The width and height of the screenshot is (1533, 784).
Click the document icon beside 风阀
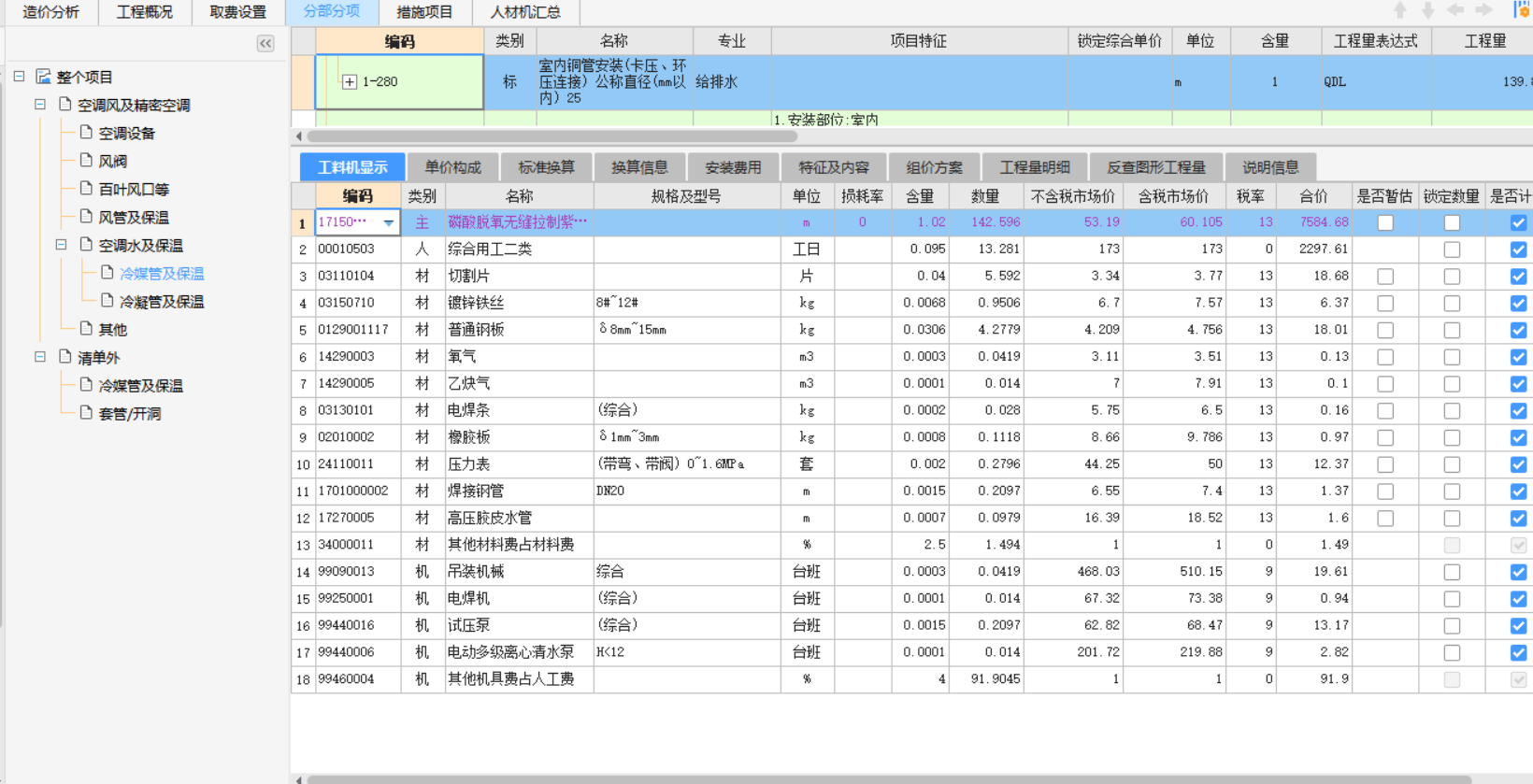(87, 161)
